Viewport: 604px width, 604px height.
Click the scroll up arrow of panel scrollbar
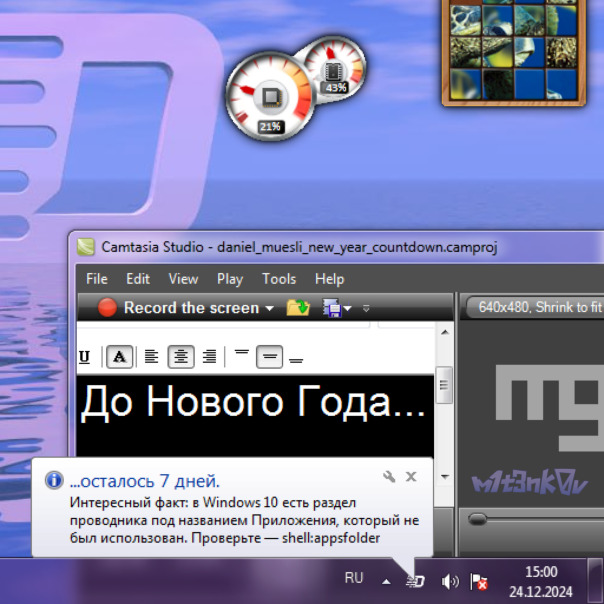tap(445, 332)
